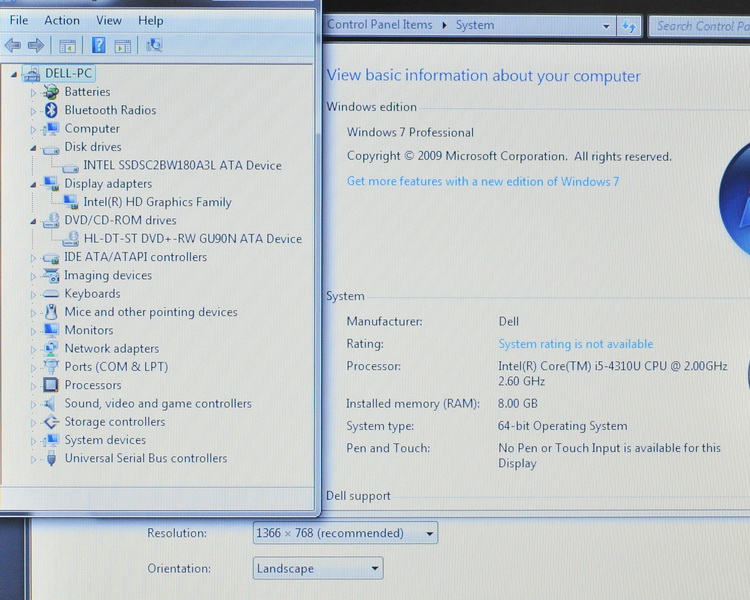Click the Windows 7 Professional text
The height and width of the screenshot is (600, 750).
point(410,133)
